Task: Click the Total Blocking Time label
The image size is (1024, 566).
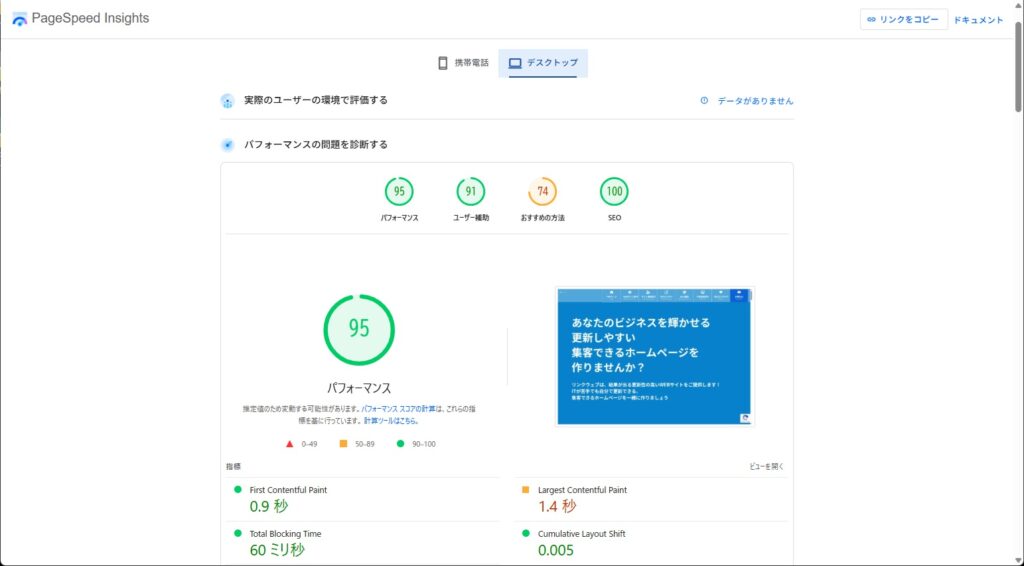Action: coord(285,534)
